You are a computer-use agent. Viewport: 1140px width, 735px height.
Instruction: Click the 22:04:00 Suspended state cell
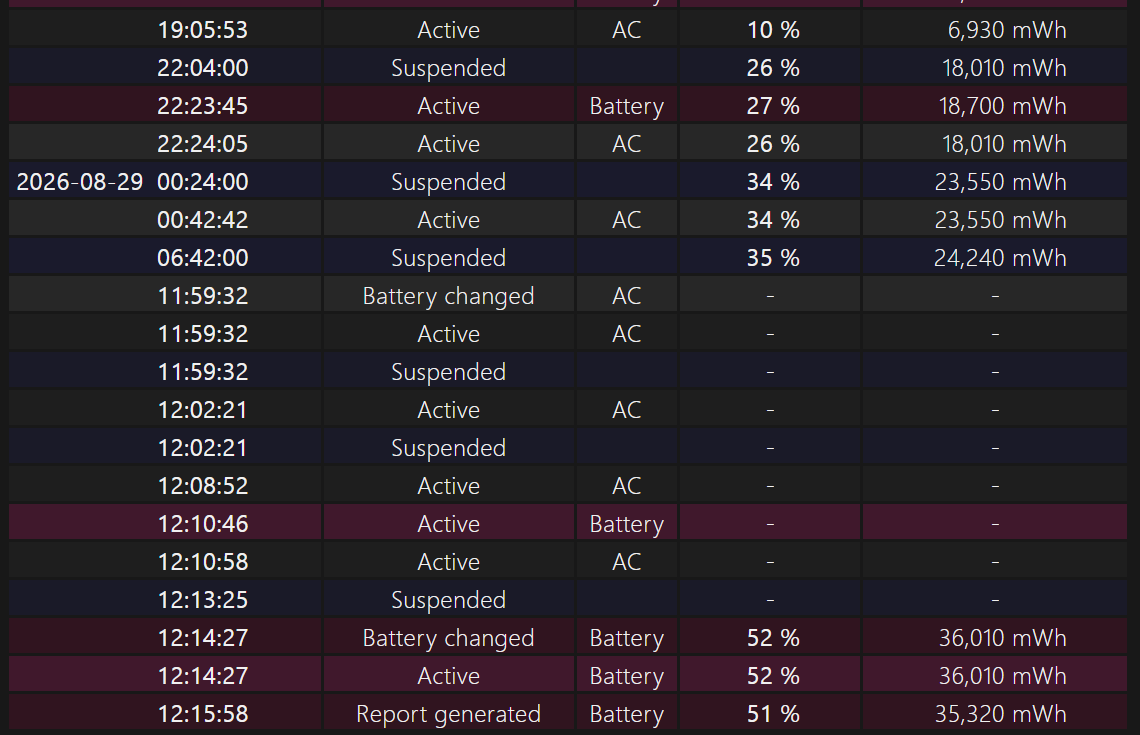pyautogui.click(x=449, y=68)
